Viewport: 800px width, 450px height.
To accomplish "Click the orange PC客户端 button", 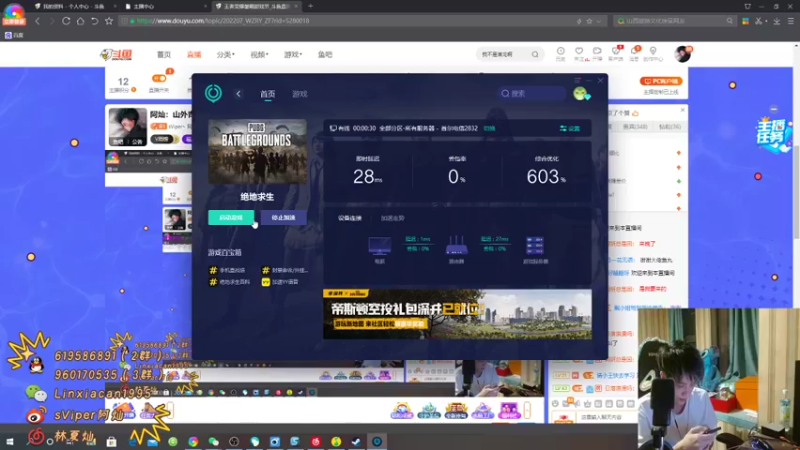I will [x=661, y=81].
